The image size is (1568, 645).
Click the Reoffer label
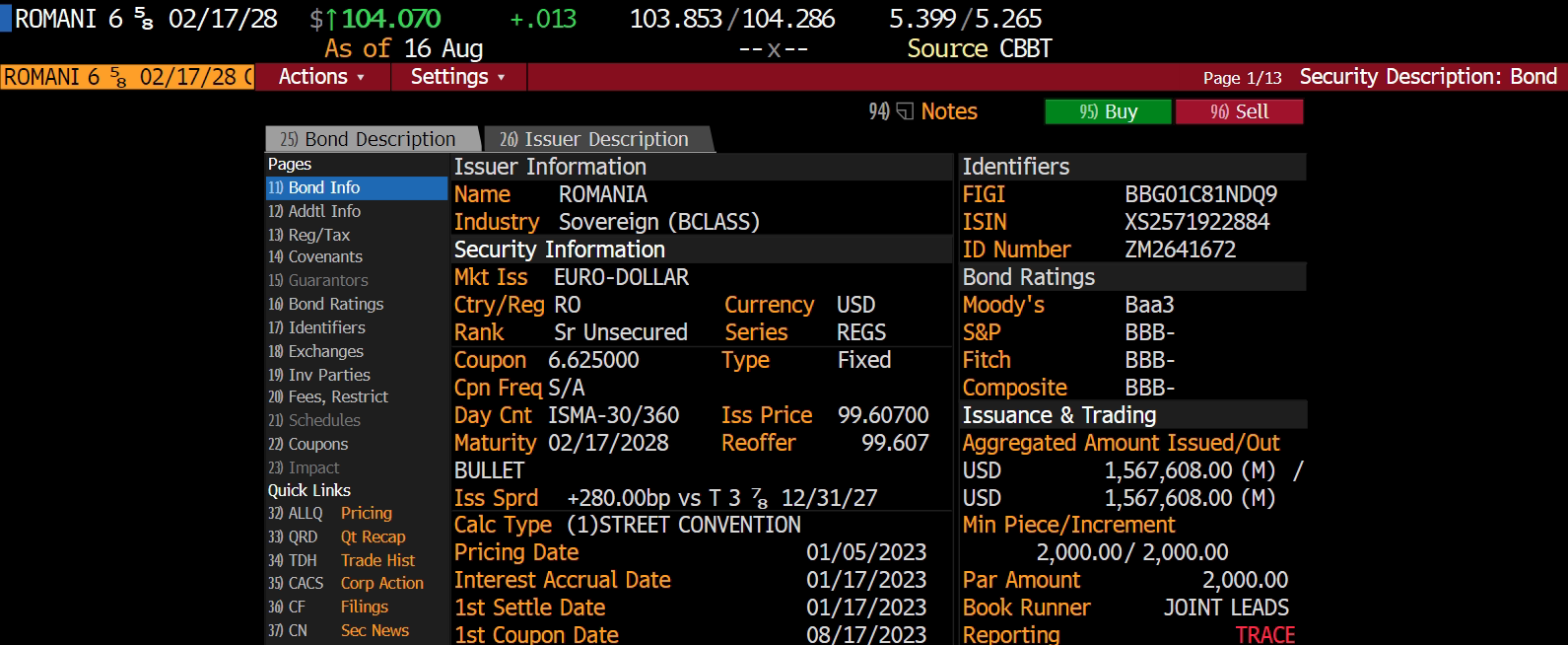(x=758, y=443)
